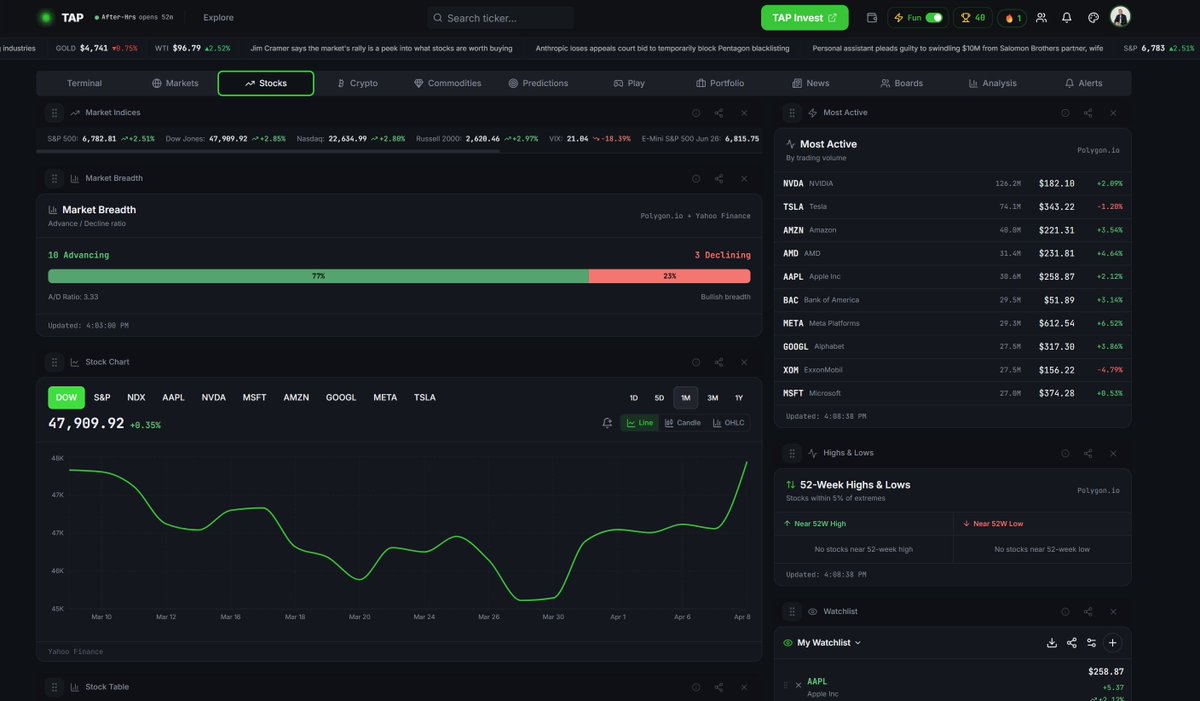Focus the Search ticker input field
Viewport: 1200px width, 701px height.
coord(500,18)
